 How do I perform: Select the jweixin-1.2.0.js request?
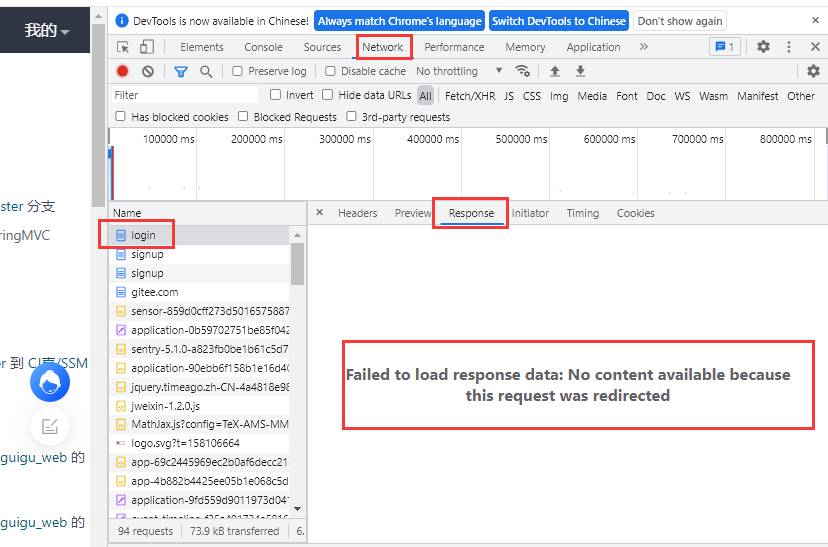pyautogui.click(x=200, y=406)
